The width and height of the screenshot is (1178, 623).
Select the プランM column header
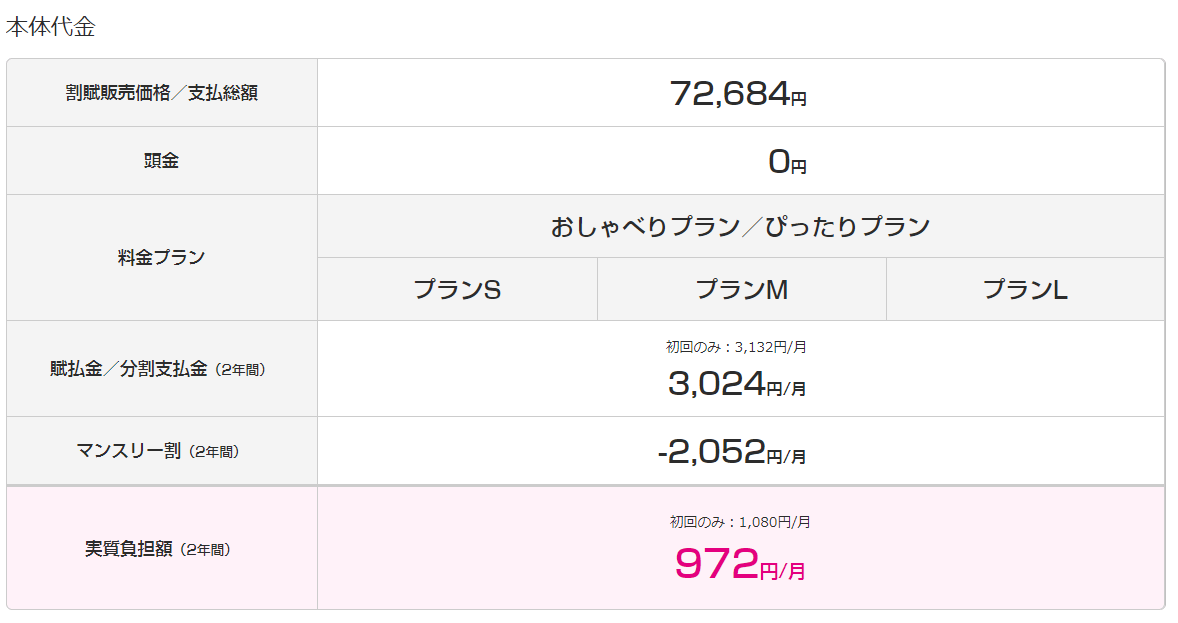click(742, 289)
